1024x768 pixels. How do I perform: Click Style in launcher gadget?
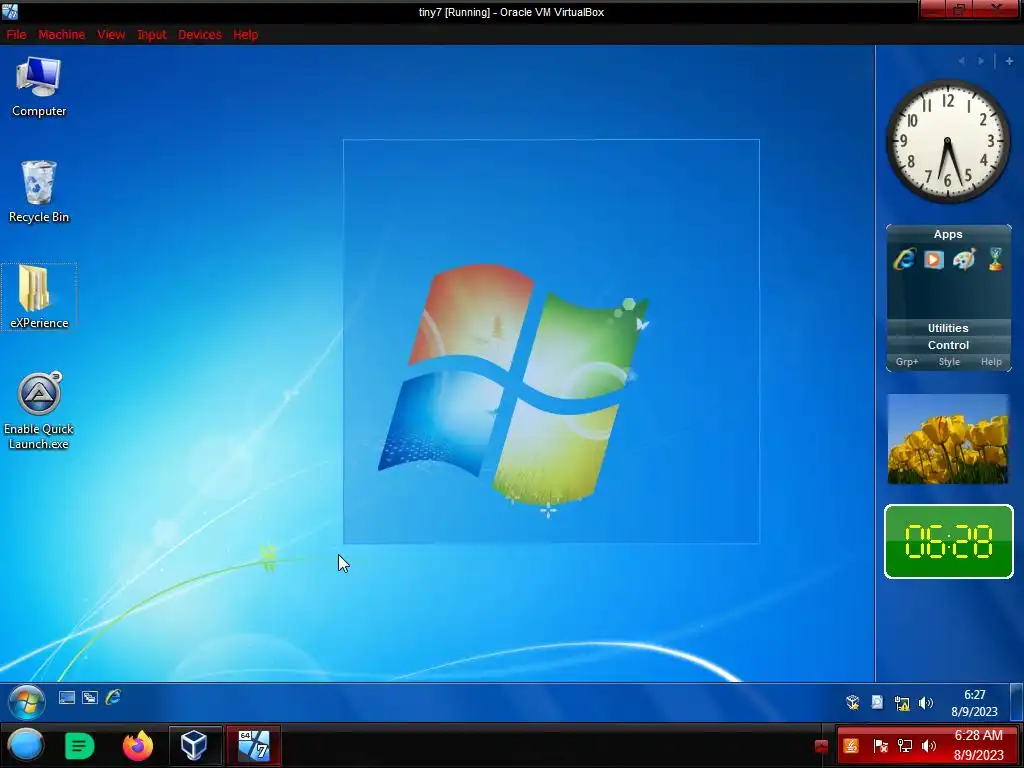[x=949, y=362]
